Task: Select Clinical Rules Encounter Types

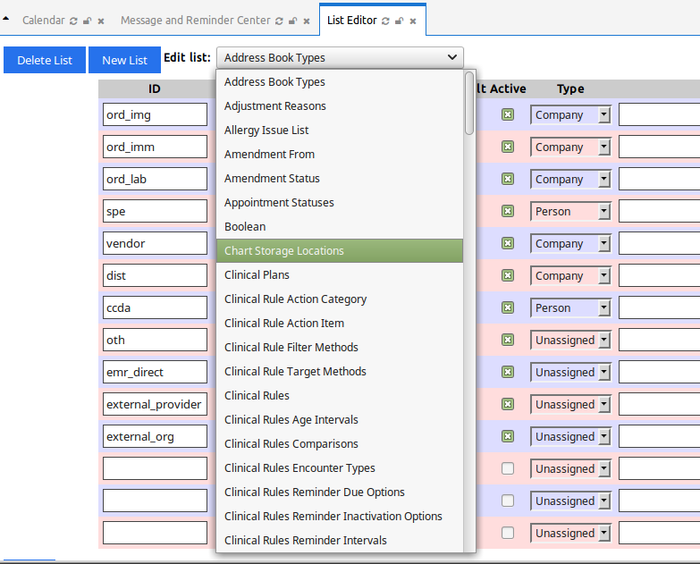Action: pyautogui.click(x=340, y=468)
